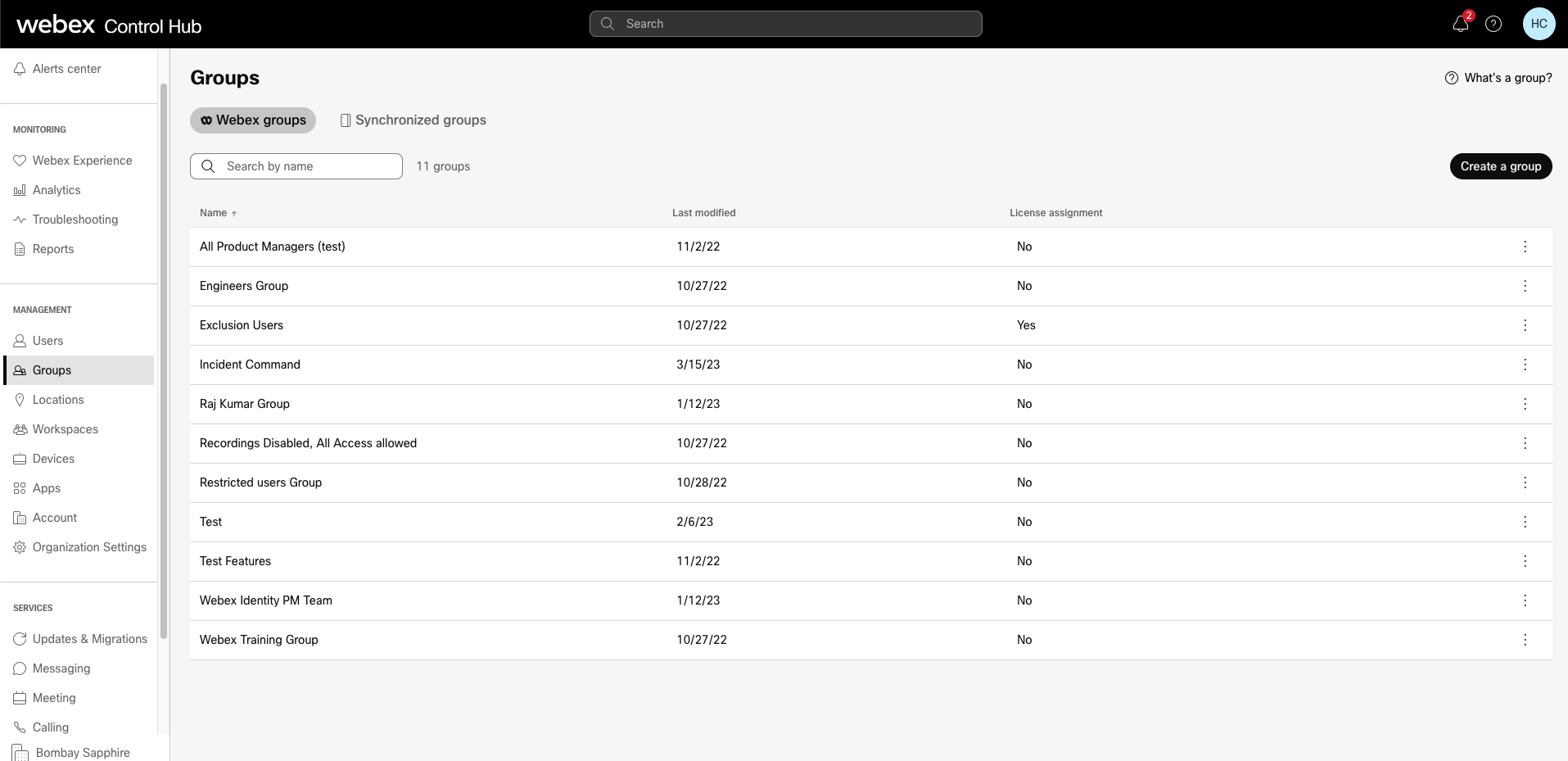1568x761 pixels.
Task: Open Groups in the sidebar menu
Action: pyautogui.click(x=79, y=370)
